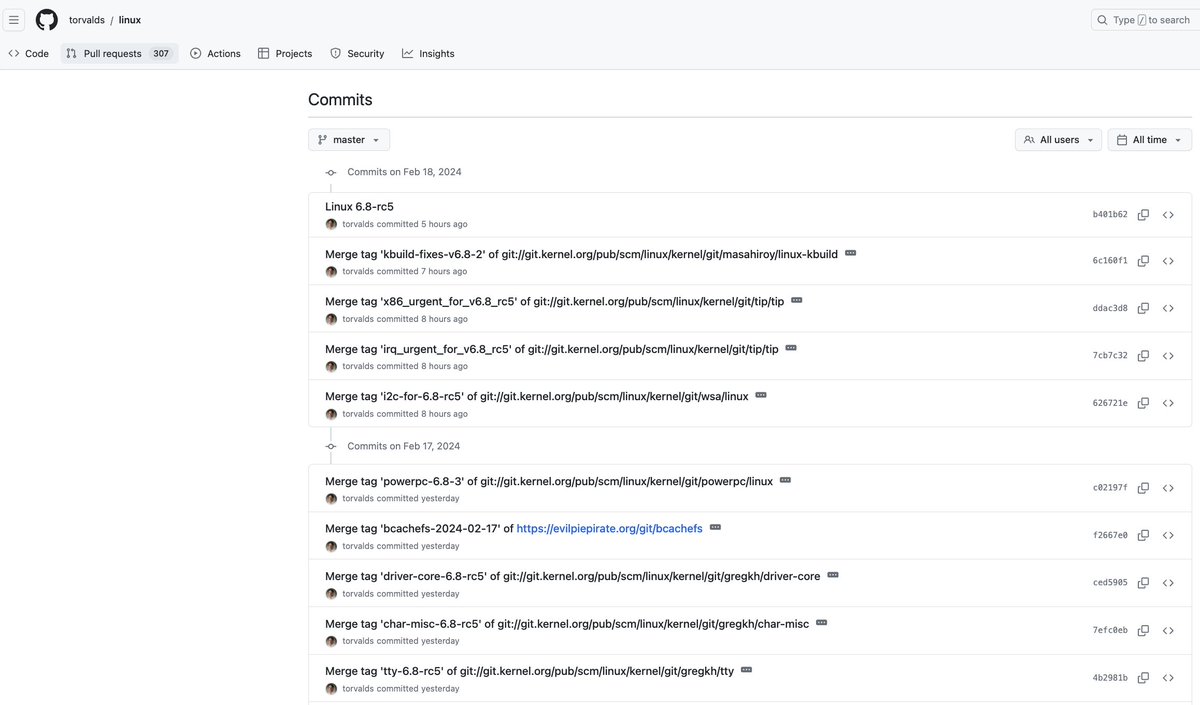Browse repository at commit ced5905
This screenshot has width=1200, height=705.
pyautogui.click(x=1168, y=583)
